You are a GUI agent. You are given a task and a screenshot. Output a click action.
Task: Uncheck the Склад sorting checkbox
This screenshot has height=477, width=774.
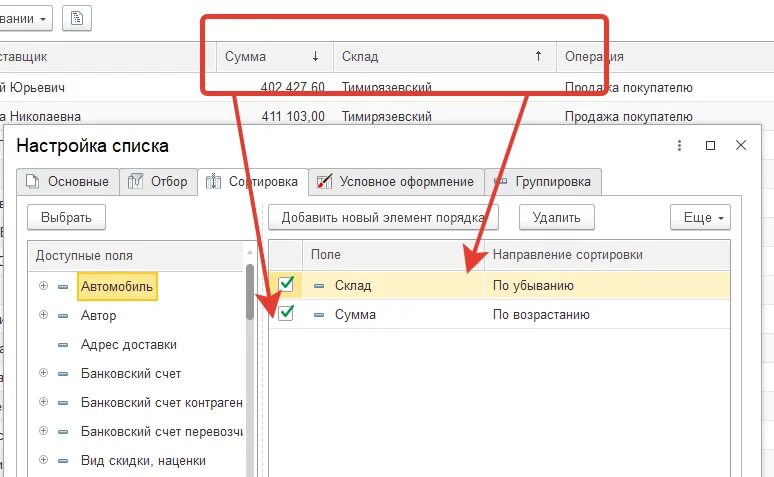click(286, 285)
